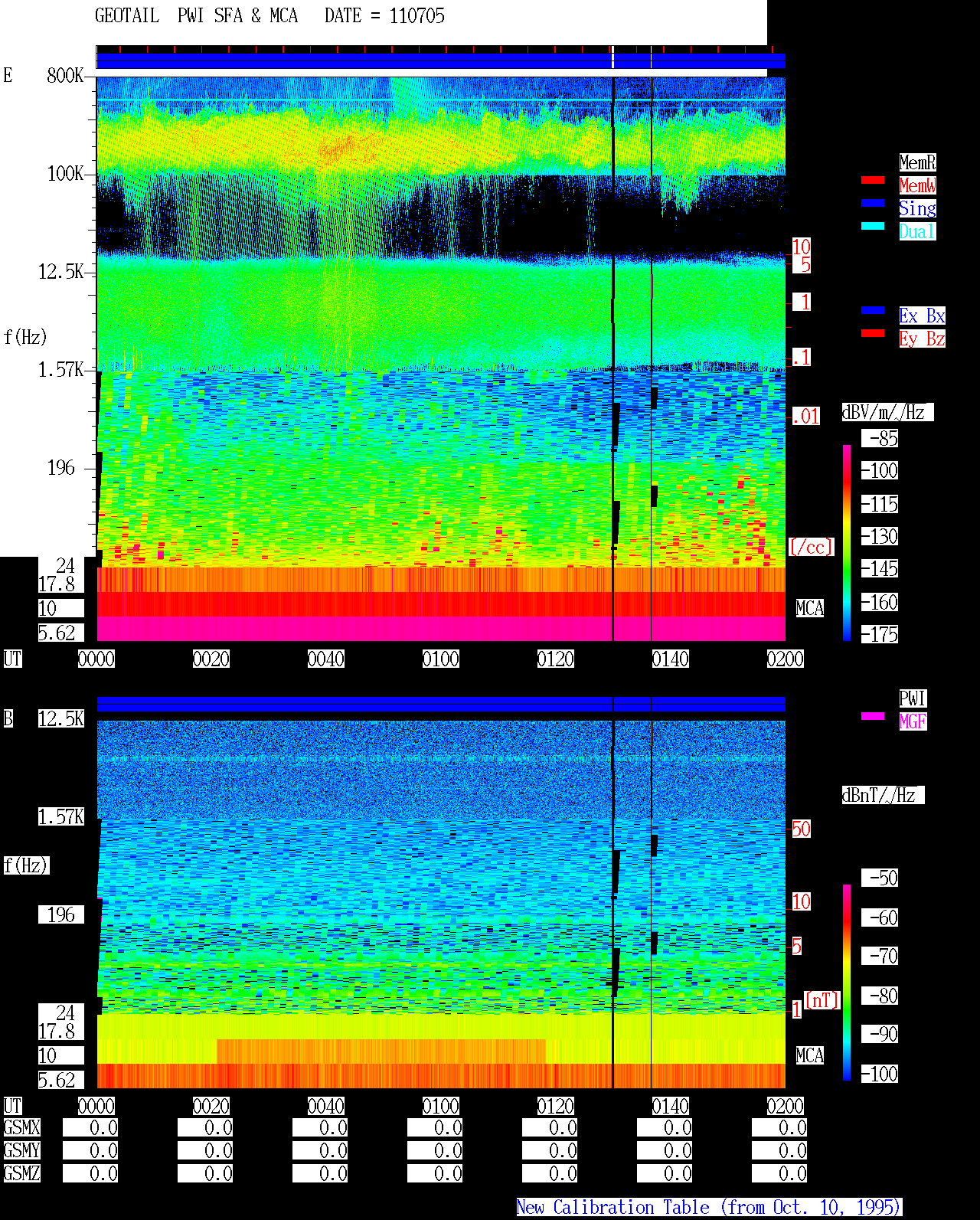Click the -175 color scale value

click(880, 634)
